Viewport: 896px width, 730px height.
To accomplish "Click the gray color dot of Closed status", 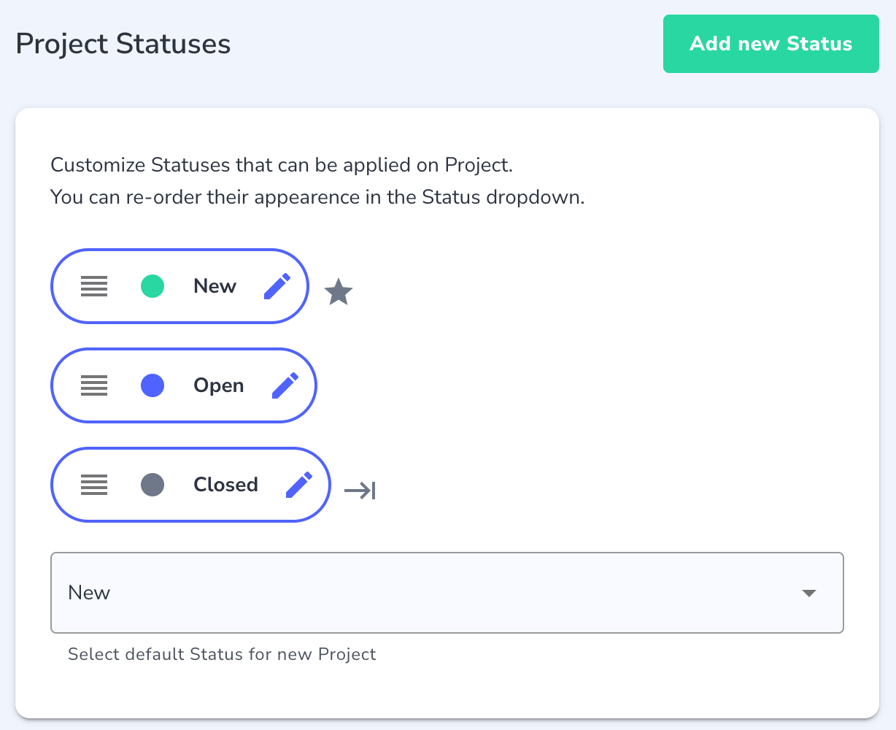I will pyautogui.click(x=151, y=484).
